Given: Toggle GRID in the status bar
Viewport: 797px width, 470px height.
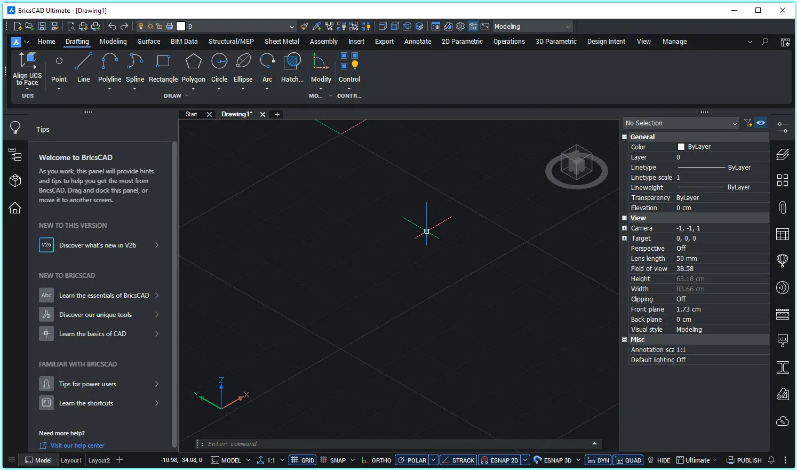Looking at the screenshot, I should 303,460.
